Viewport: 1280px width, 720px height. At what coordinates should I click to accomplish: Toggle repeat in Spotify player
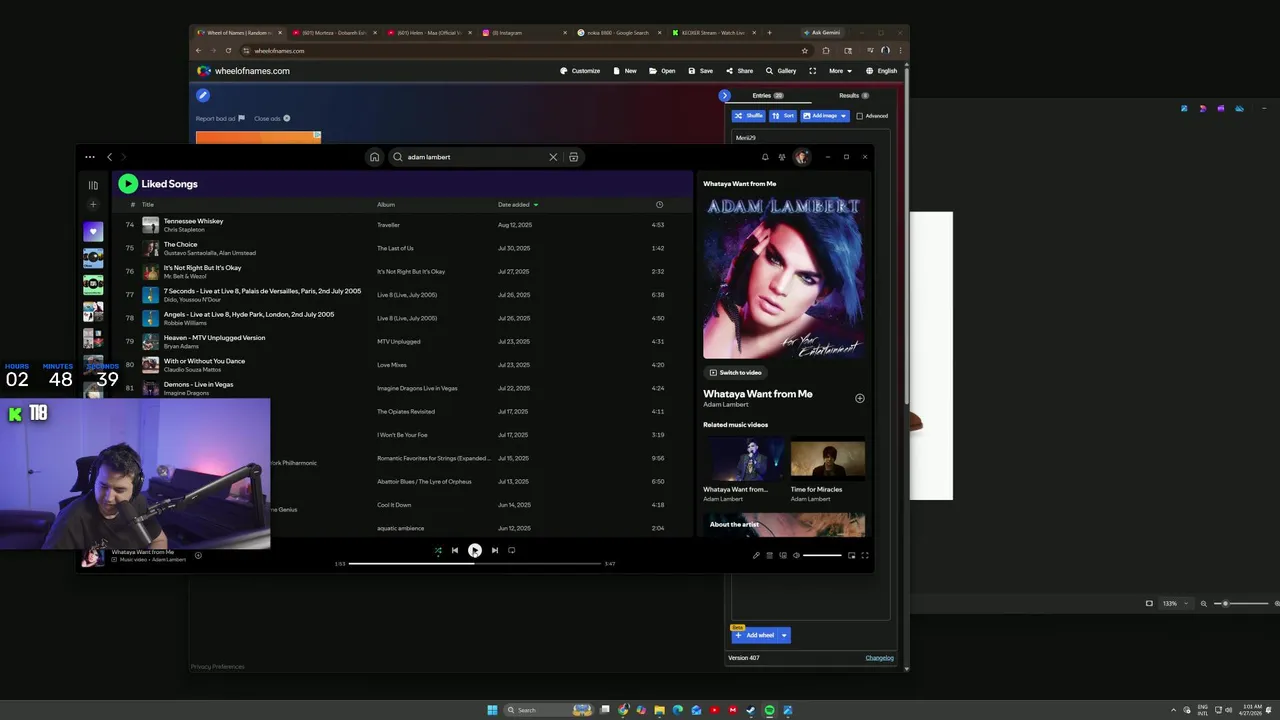[511, 550]
